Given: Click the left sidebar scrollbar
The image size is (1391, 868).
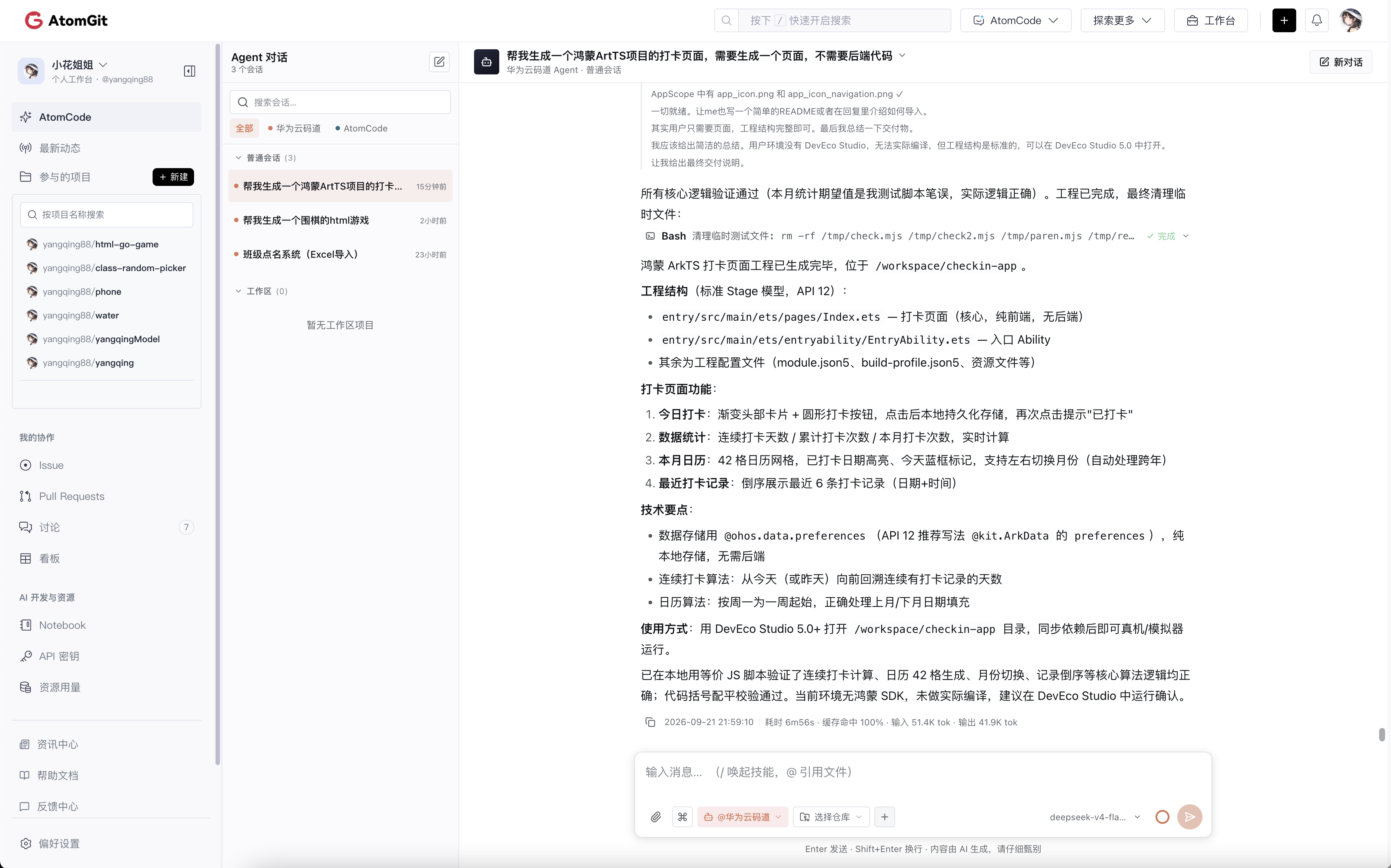Looking at the screenshot, I should tap(218, 404).
